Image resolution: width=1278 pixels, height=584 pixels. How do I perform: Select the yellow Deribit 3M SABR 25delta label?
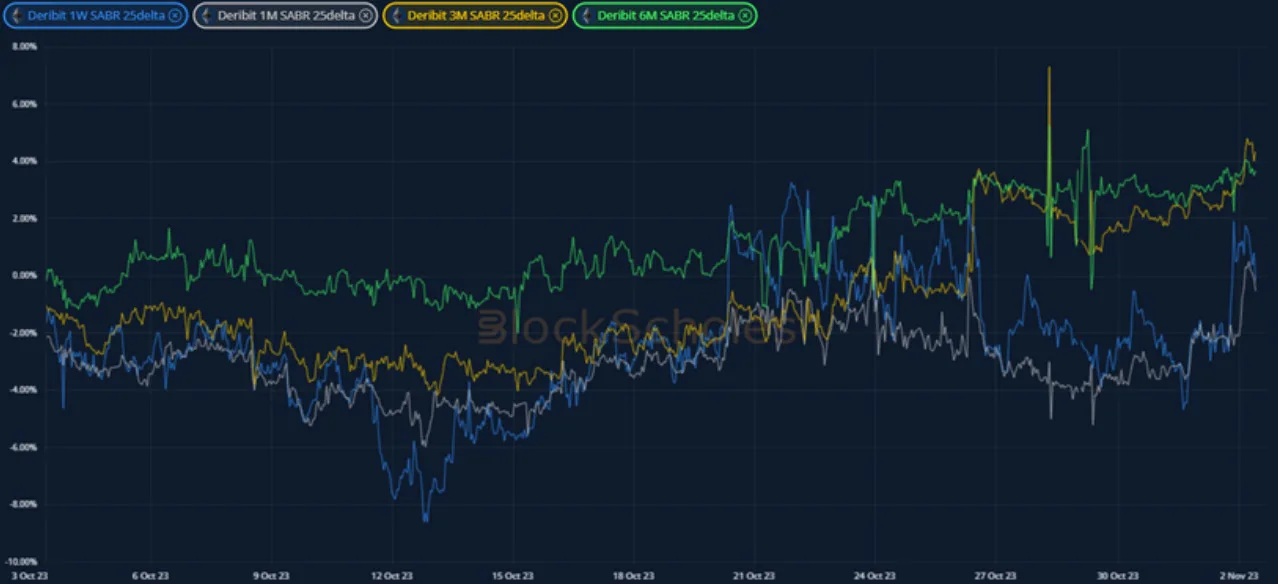coord(475,15)
